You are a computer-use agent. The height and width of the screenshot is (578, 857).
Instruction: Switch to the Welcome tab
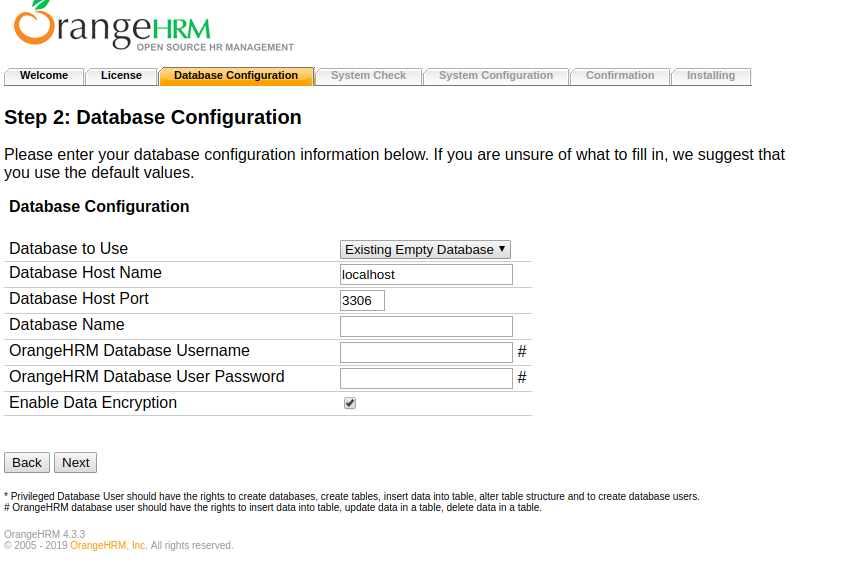point(44,76)
